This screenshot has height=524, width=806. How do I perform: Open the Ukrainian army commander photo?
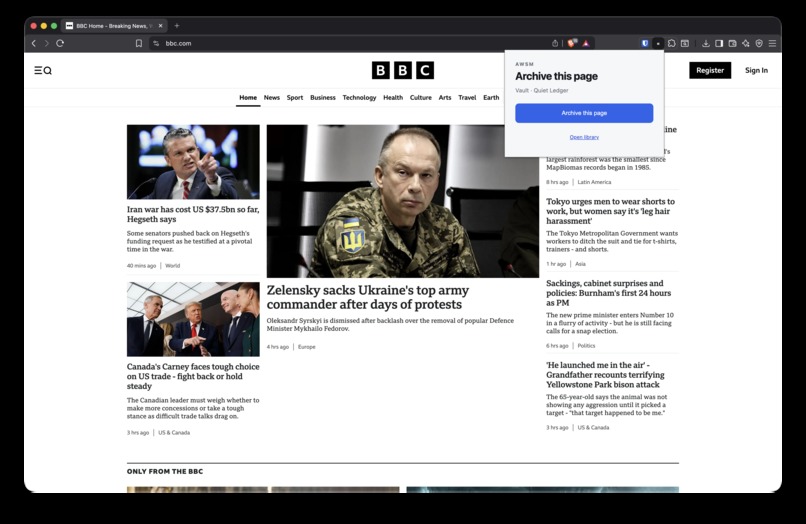(402, 201)
